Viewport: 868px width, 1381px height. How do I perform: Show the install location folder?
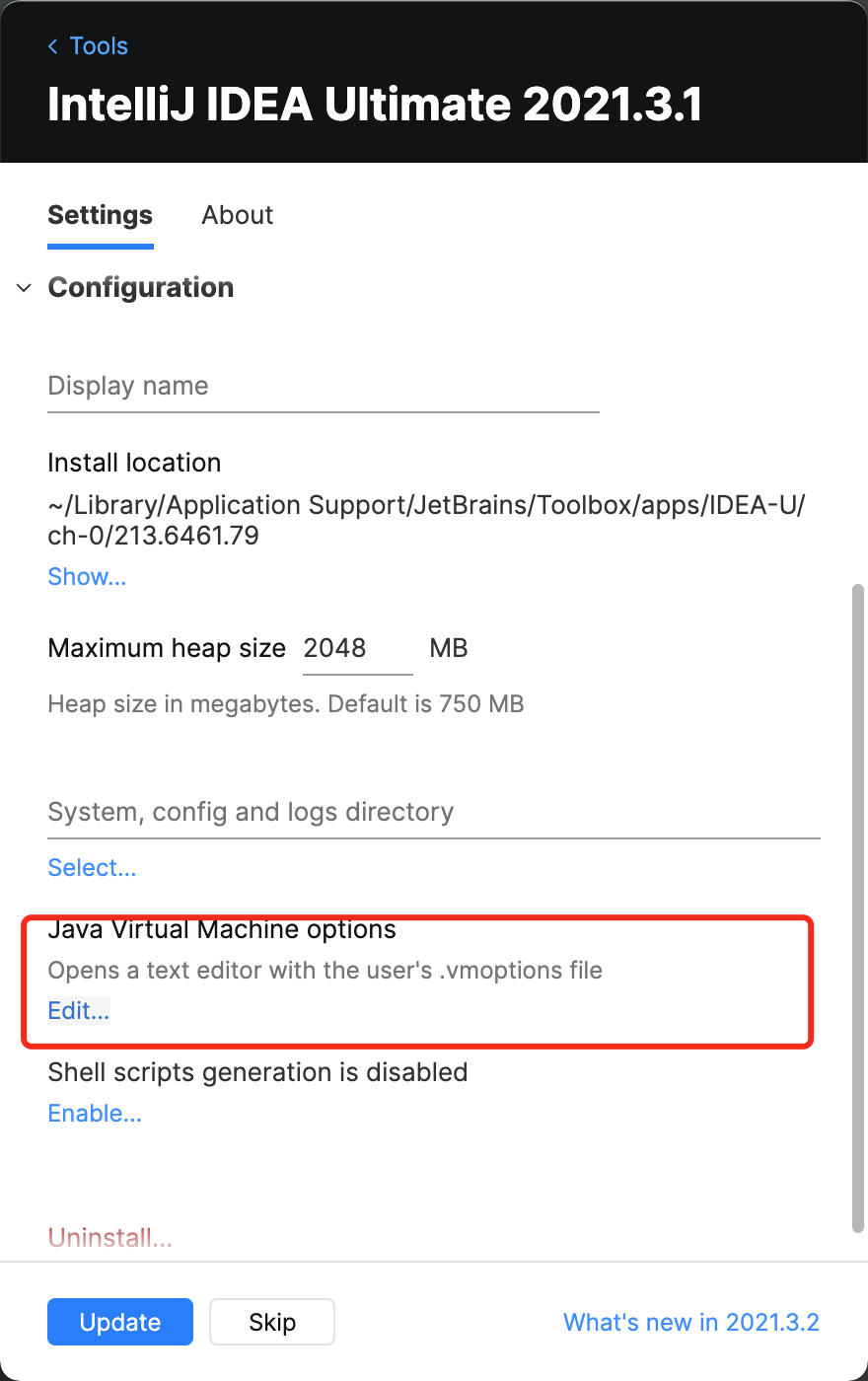pos(87,577)
